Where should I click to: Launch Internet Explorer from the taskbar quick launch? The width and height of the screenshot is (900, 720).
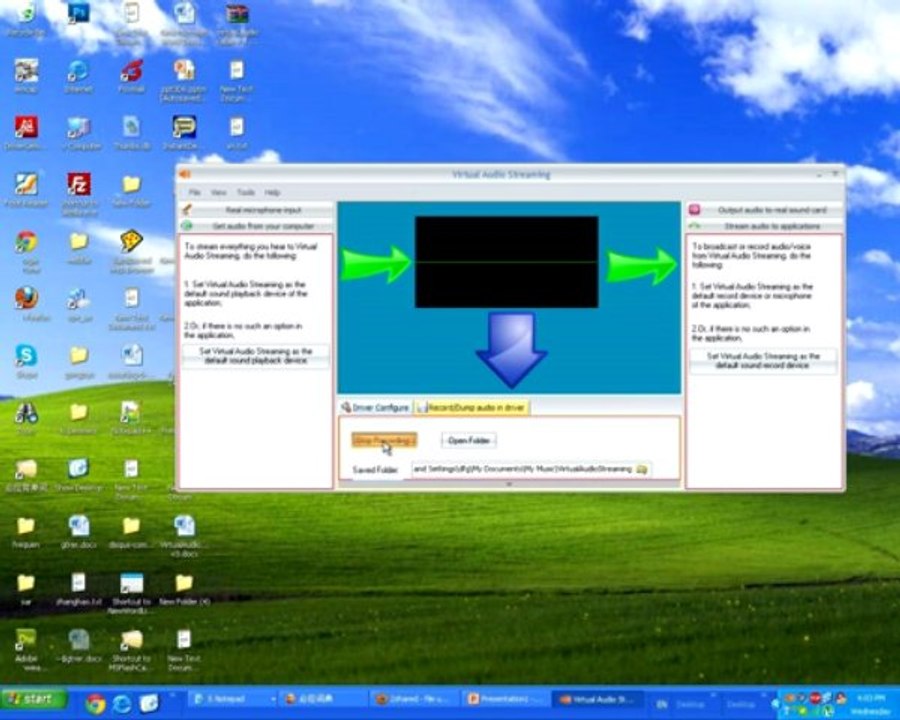pyautogui.click(x=121, y=703)
